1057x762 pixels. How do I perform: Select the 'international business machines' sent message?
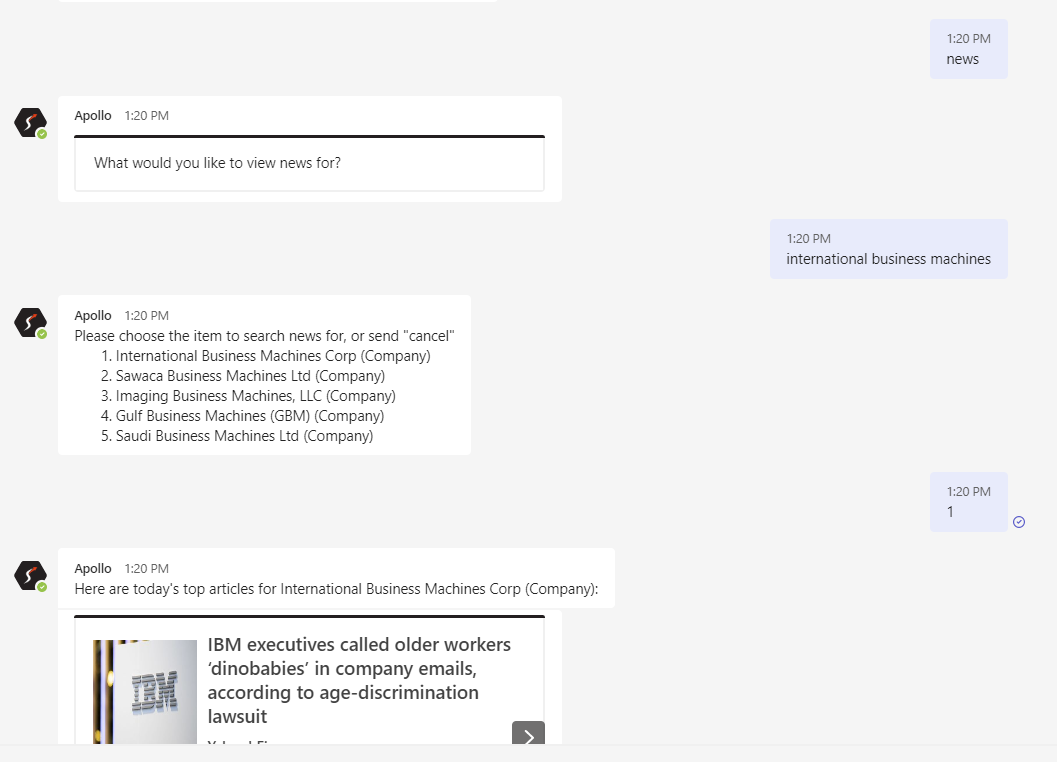888,249
